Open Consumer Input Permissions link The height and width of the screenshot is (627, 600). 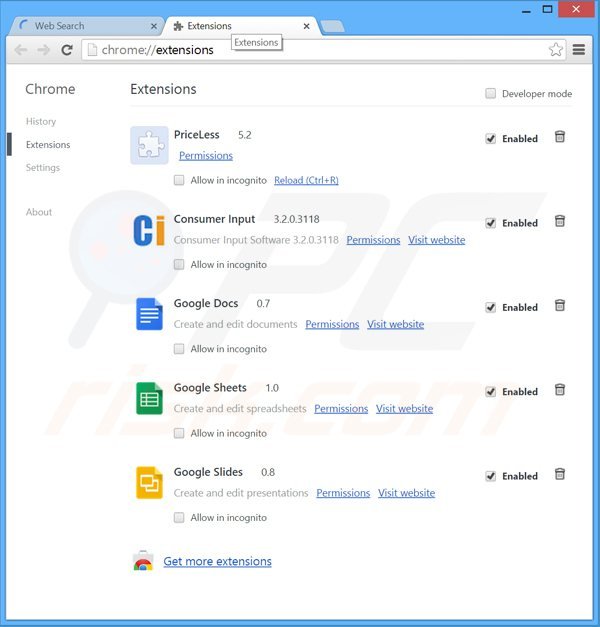coord(373,240)
